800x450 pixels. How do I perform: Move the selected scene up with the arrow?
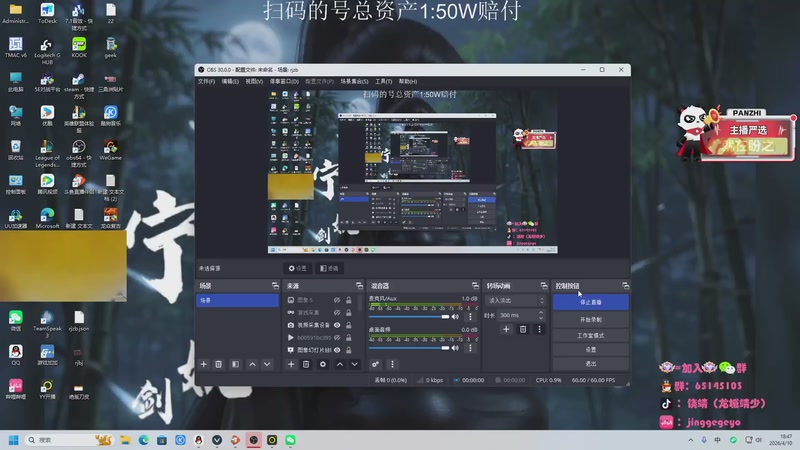point(252,364)
